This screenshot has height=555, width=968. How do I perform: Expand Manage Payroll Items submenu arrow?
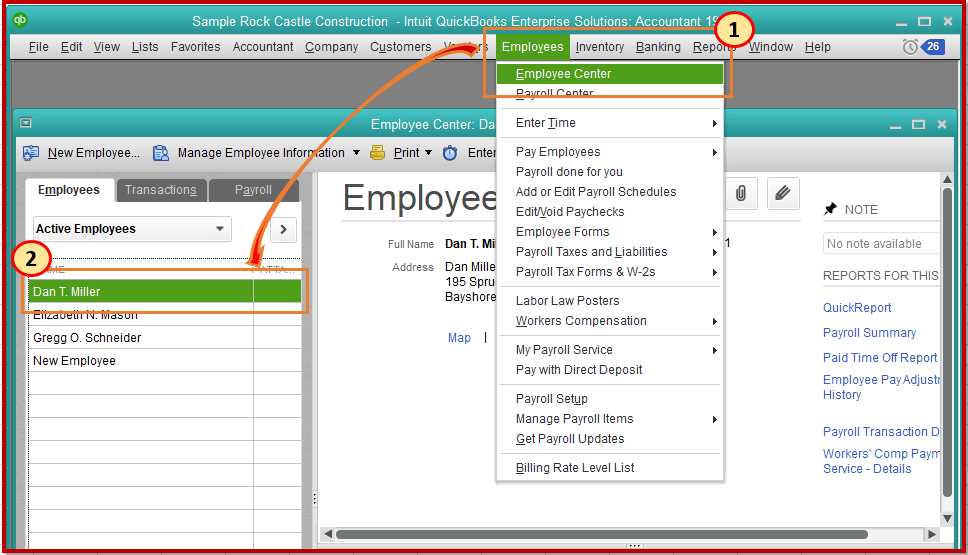pos(714,420)
